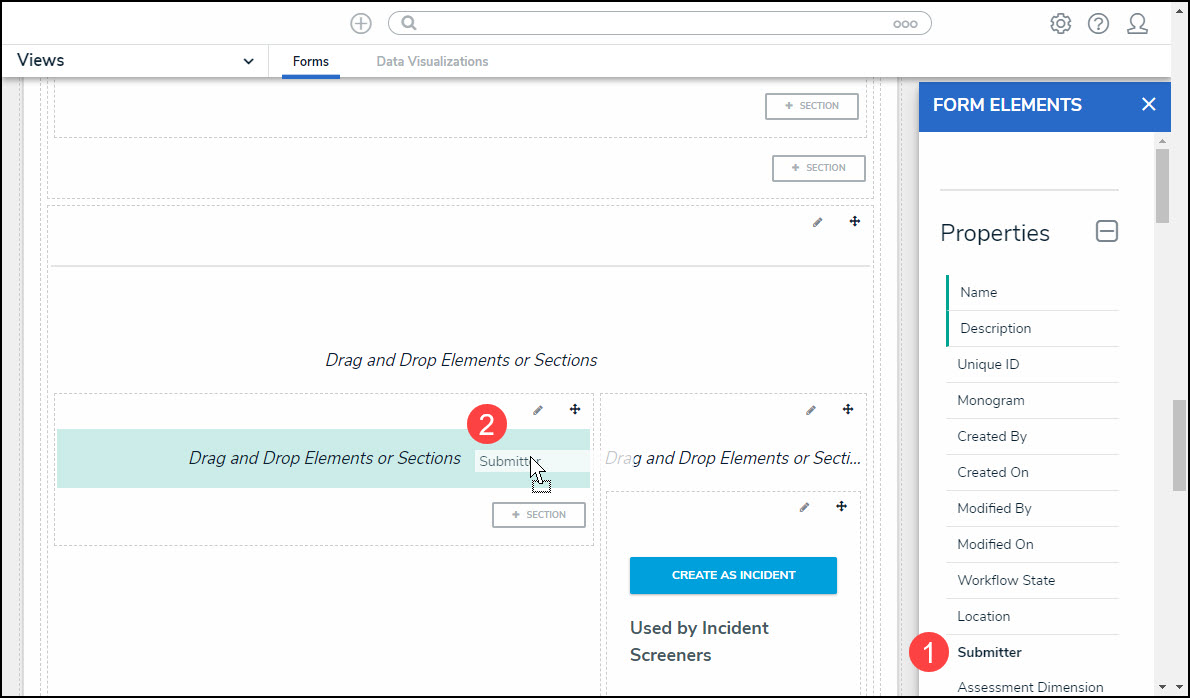
Task: Click the three-dot options in search bar
Action: (905, 24)
